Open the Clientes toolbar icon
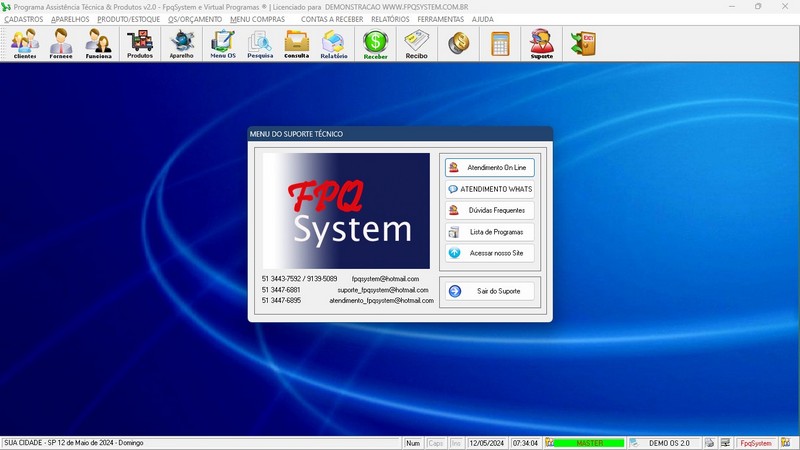 click(x=25, y=44)
